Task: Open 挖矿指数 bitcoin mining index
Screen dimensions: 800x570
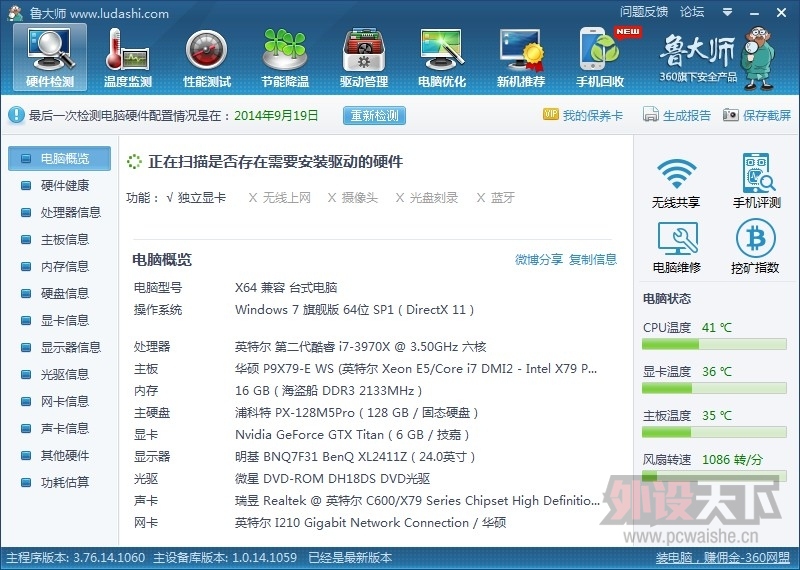Action: (x=755, y=246)
